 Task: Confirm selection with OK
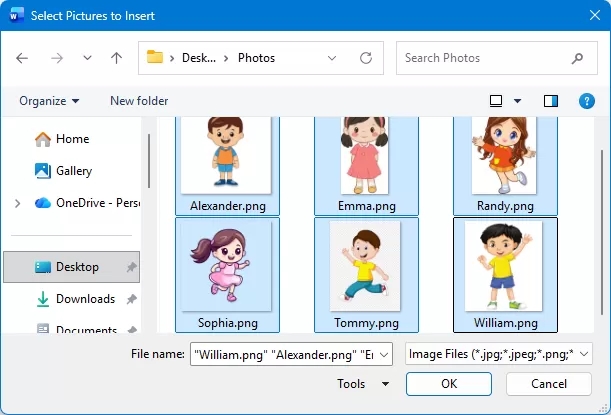pos(449,384)
